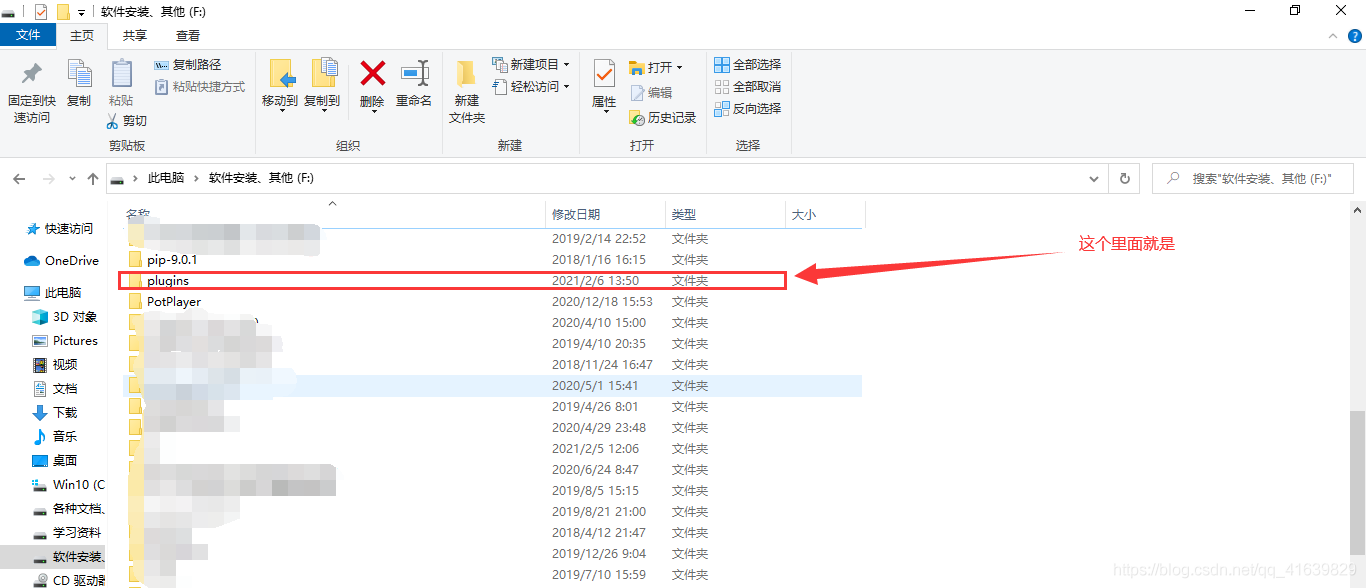
Task: Open Music (音乐) in the sidebar
Action: coord(55,437)
